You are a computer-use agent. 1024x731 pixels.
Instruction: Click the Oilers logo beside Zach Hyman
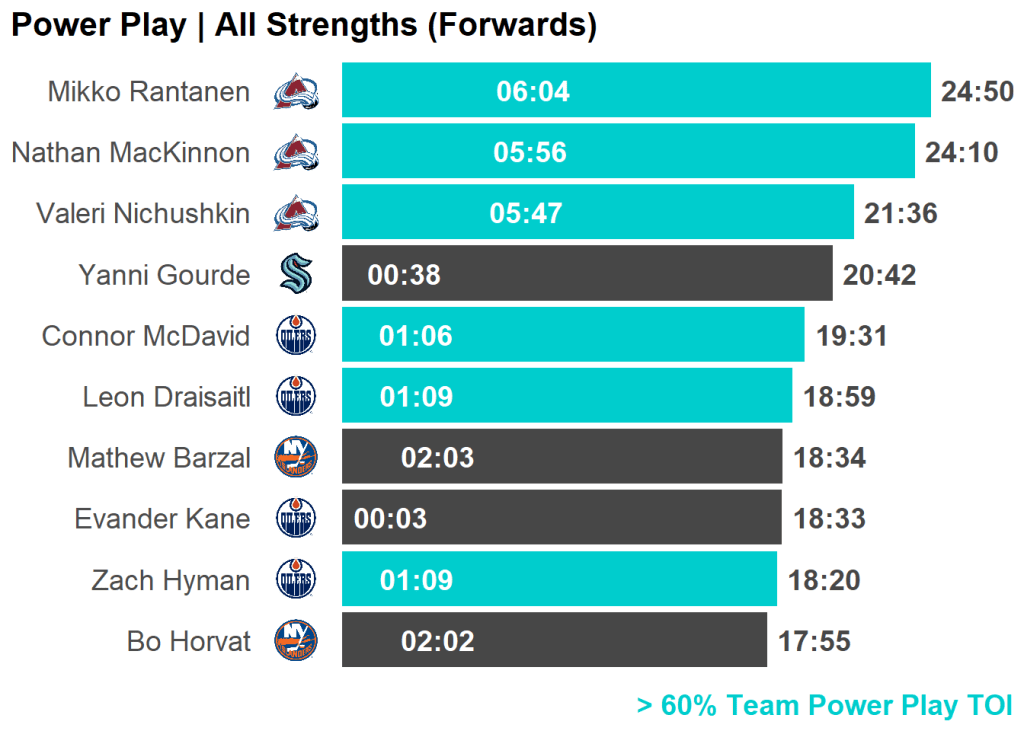pos(296,580)
